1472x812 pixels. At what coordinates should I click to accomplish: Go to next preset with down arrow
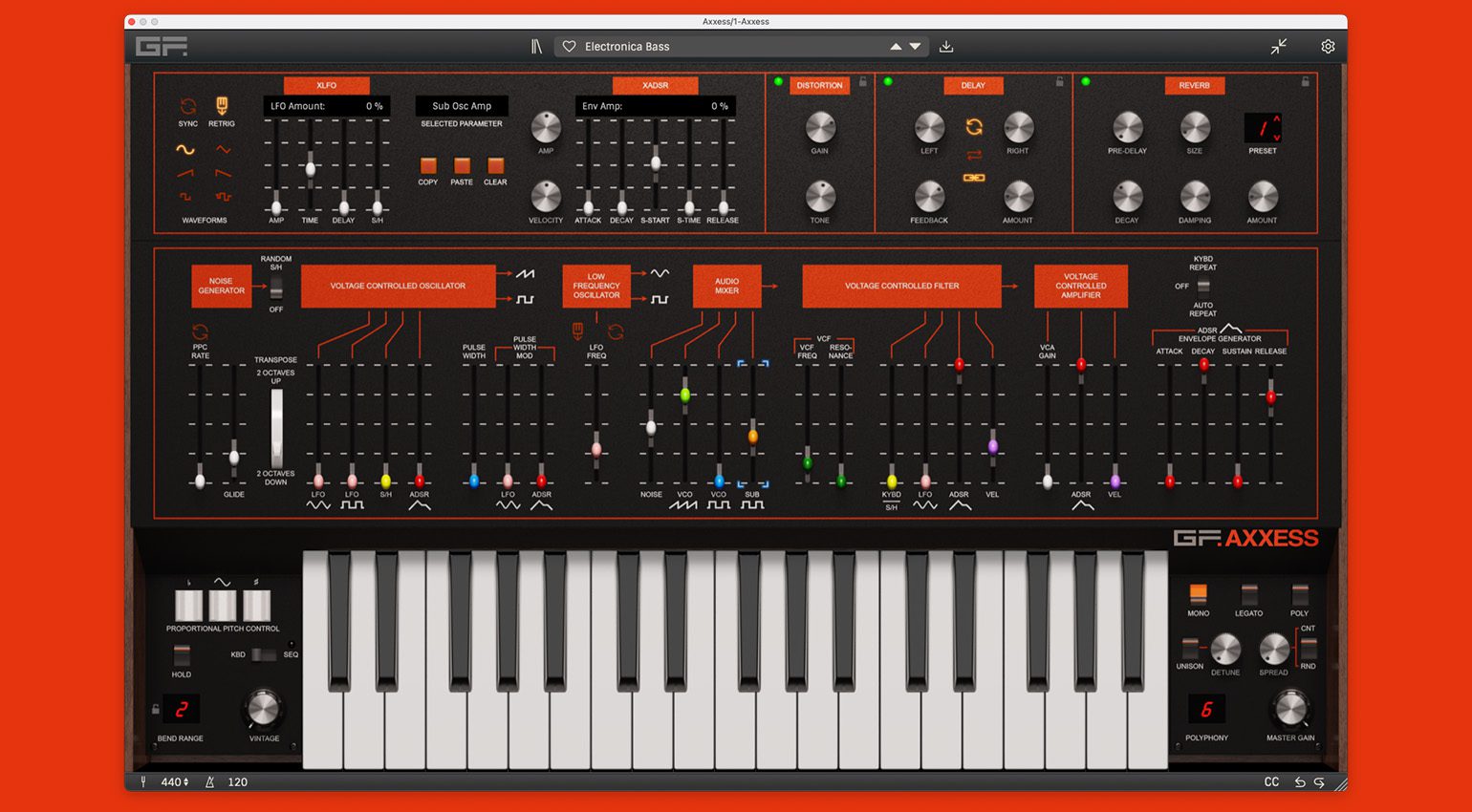click(x=916, y=46)
